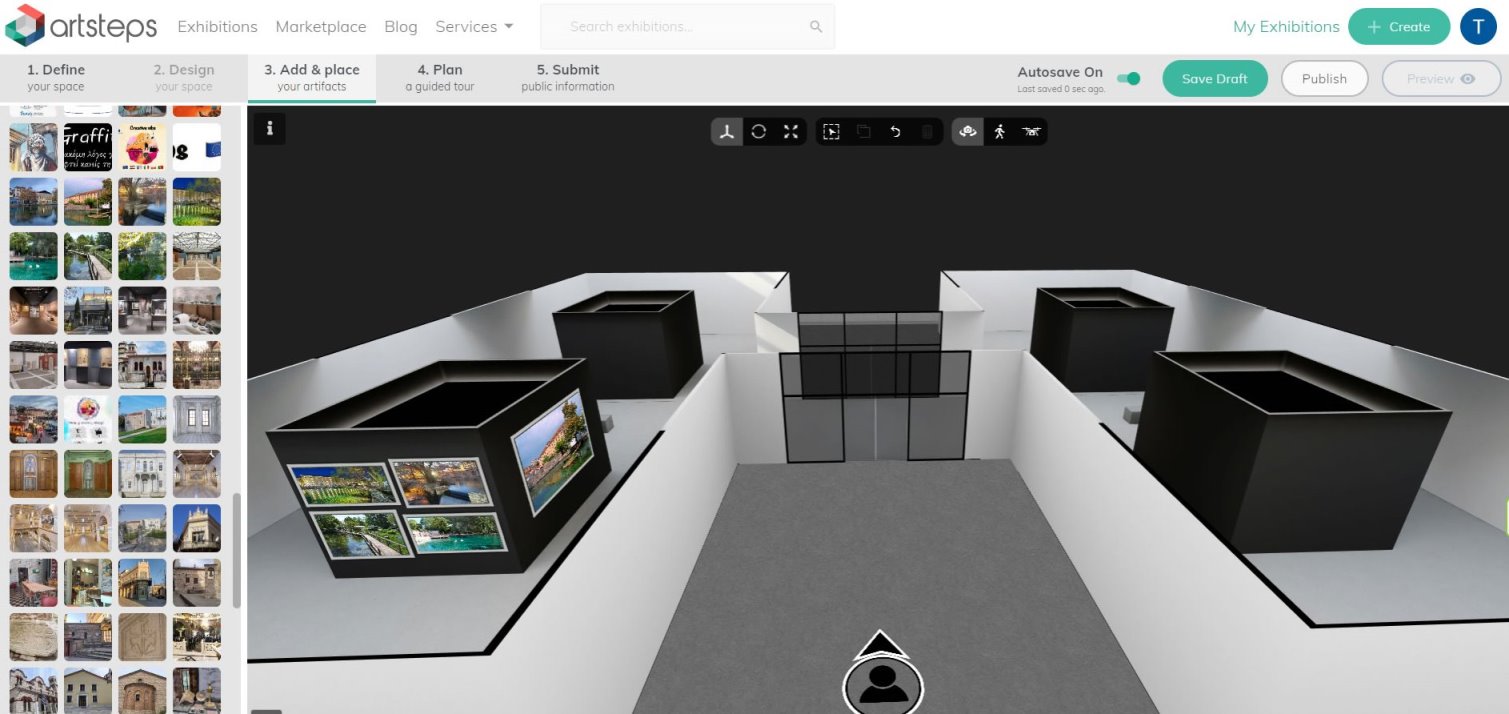Image resolution: width=1509 pixels, height=714 pixels.
Task: Expand the Services dropdown menu
Action: [474, 27]
